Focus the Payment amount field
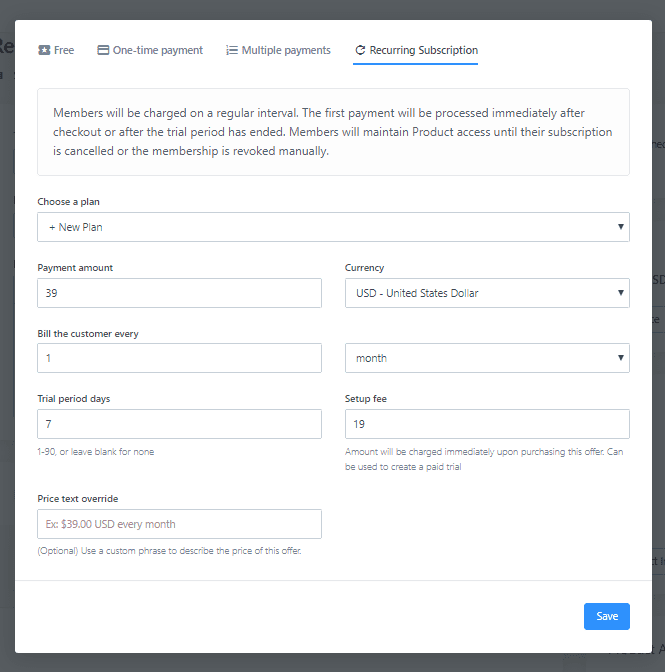This screenshot has height=672, width=665. pyautogui.click(x=179, y=293)
